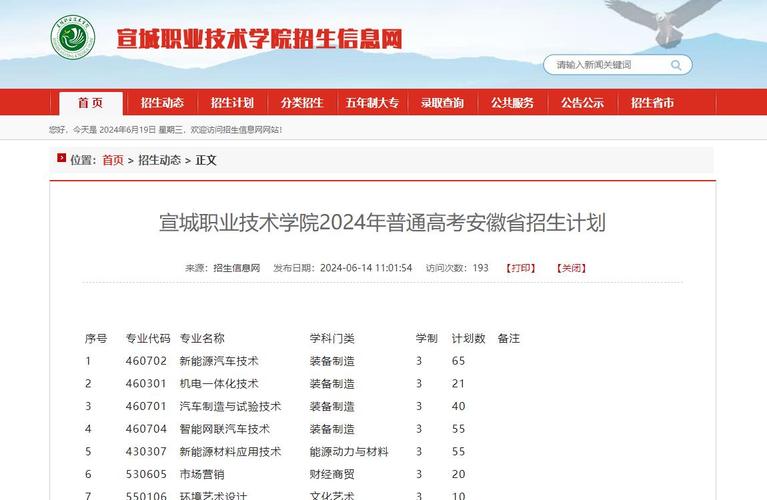Click the 学科门类 column header
This screenshot has width=767, height=500.
tap(332, 339)
